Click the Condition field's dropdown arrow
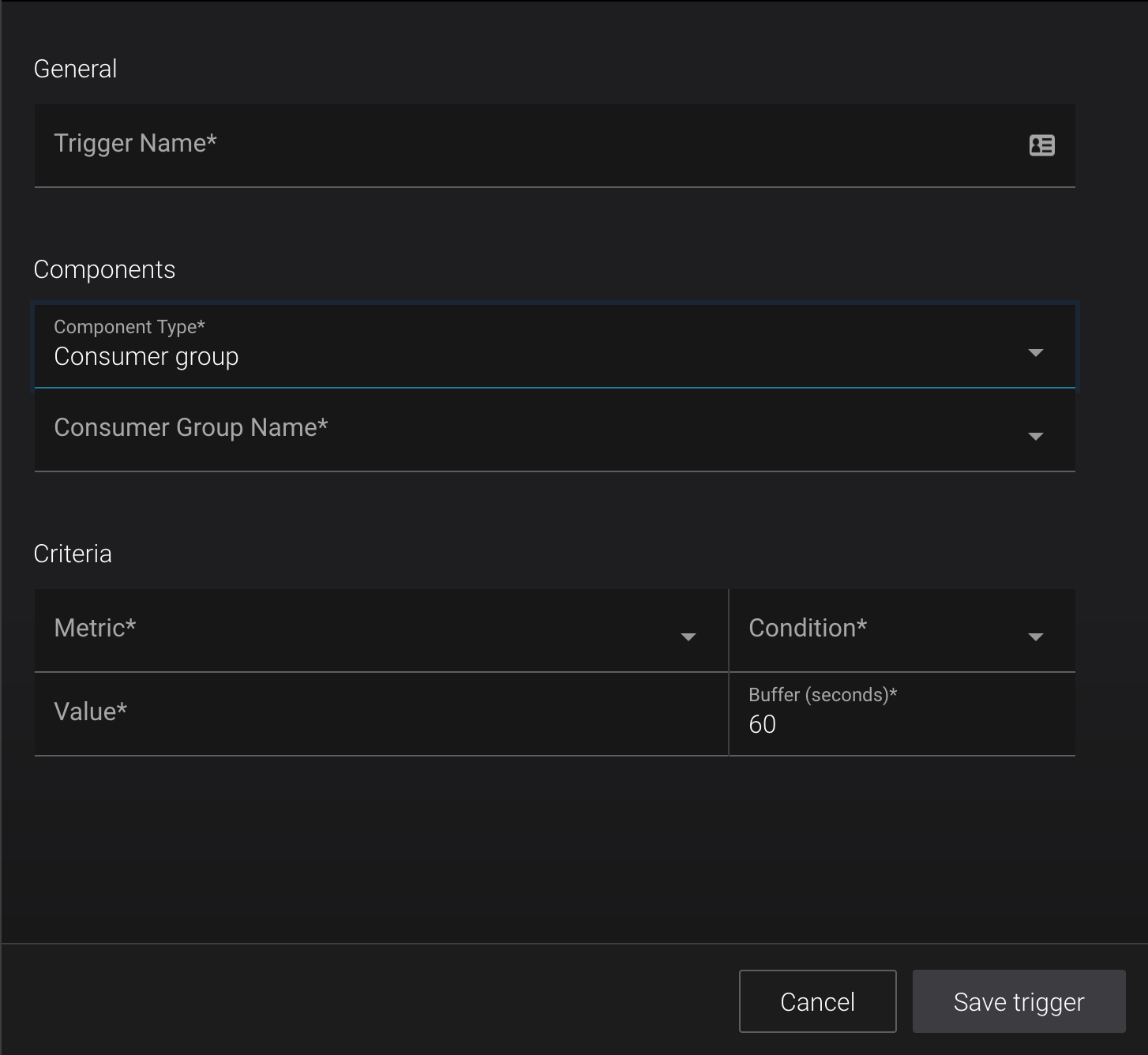 (1035, 636)
